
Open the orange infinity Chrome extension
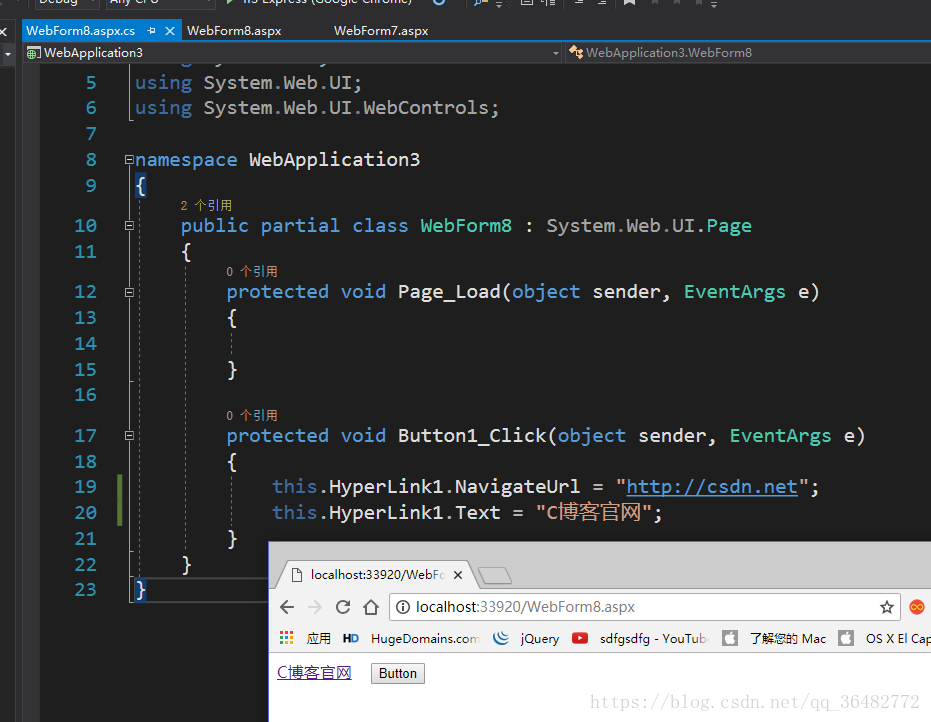click(x=917, y=607)
